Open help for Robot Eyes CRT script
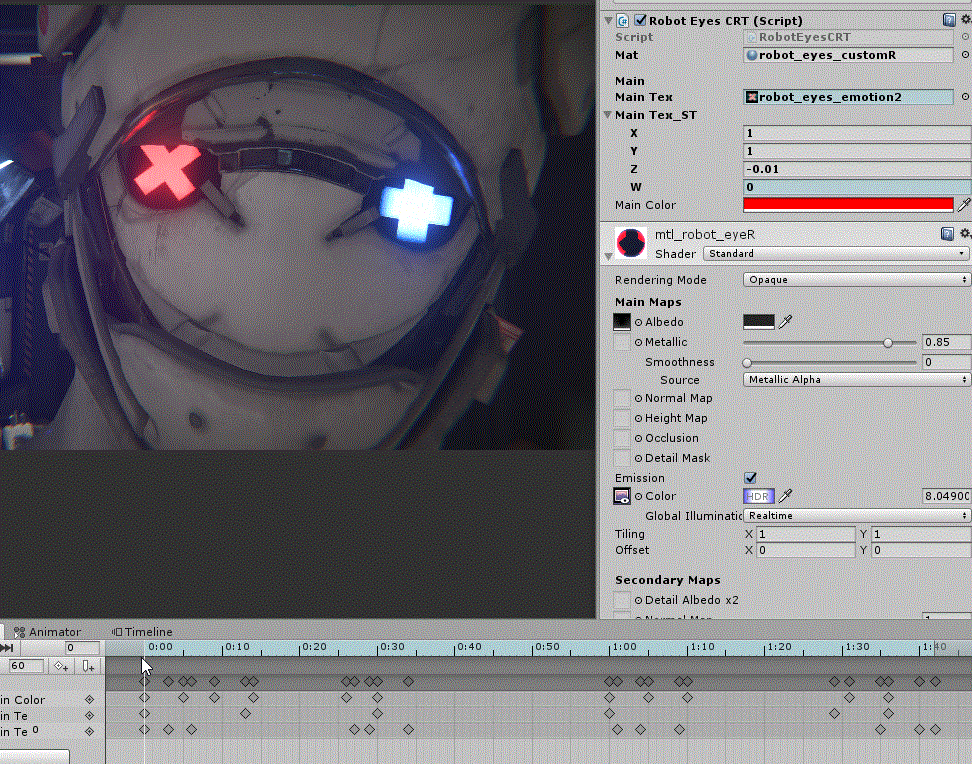Screen dimensions: 972x764 948,20
